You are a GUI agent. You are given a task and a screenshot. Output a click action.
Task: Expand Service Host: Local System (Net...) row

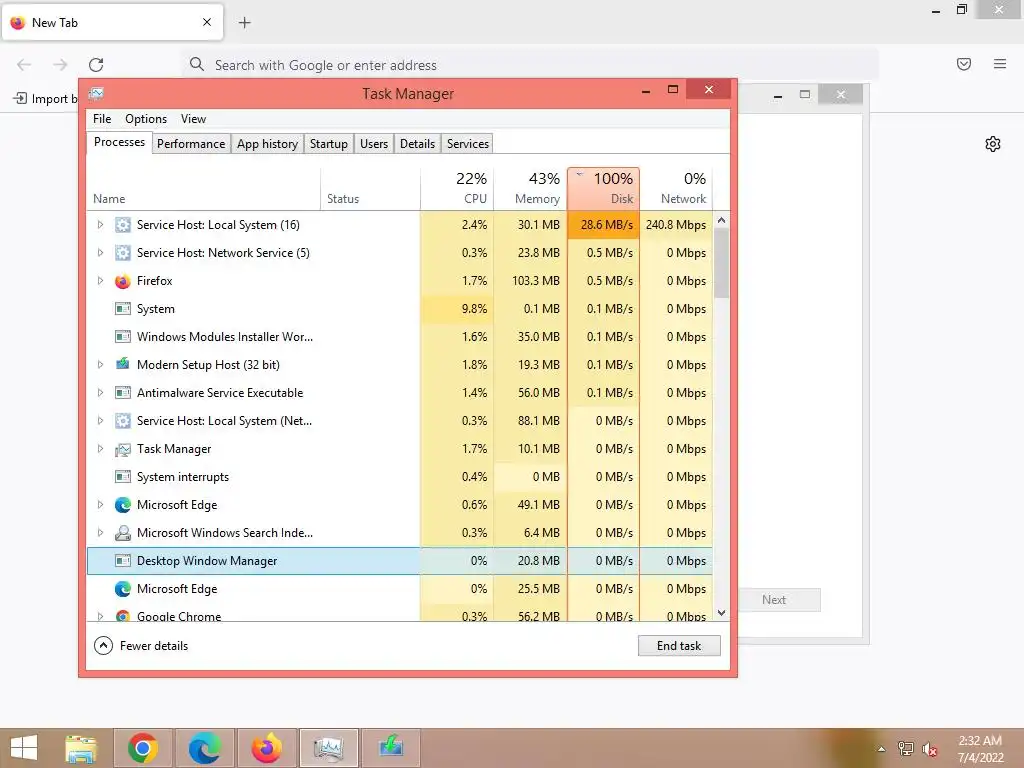pyautogui.click(x=100, y=421)
